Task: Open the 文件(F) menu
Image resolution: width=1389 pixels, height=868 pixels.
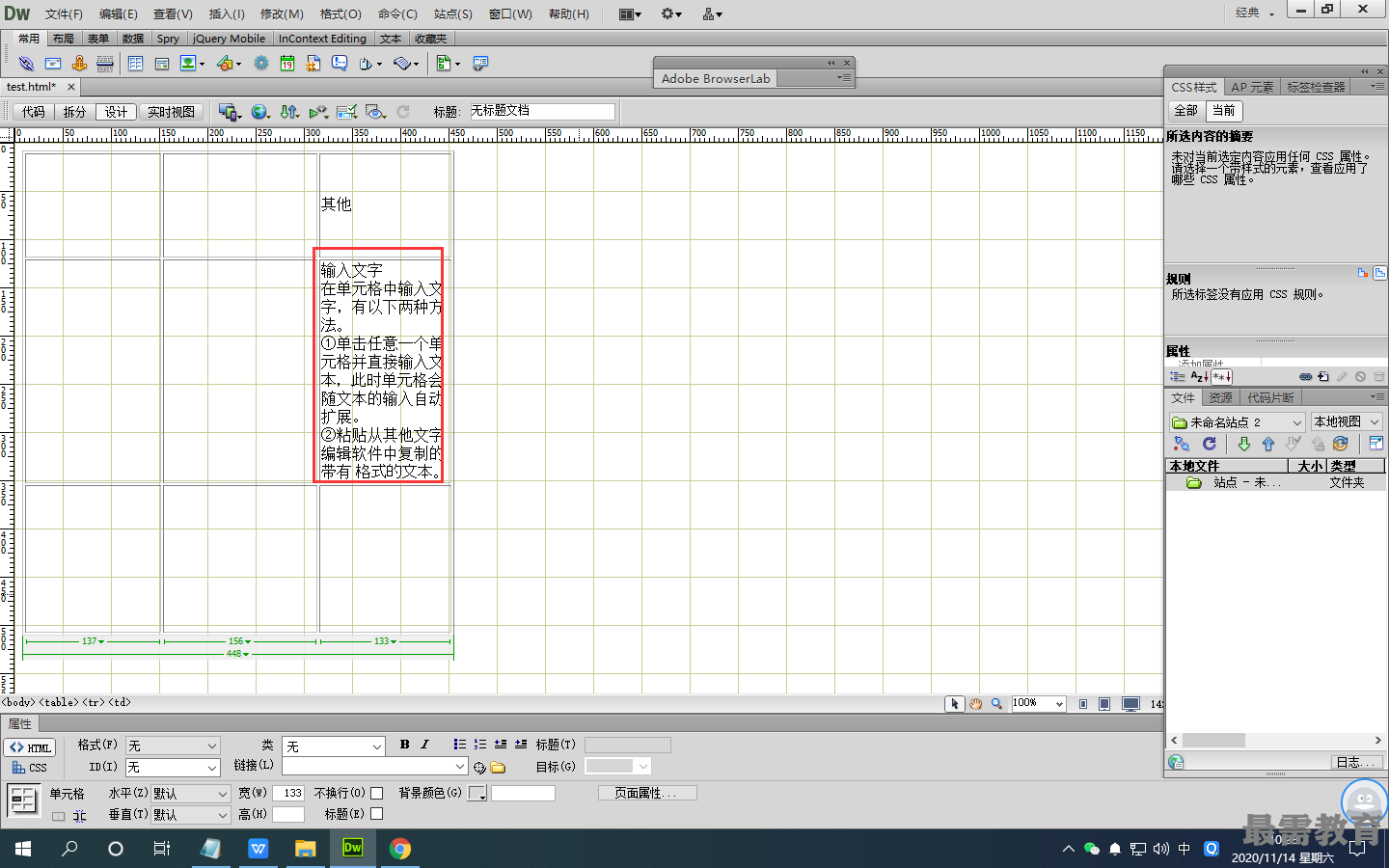Action: 64,14
